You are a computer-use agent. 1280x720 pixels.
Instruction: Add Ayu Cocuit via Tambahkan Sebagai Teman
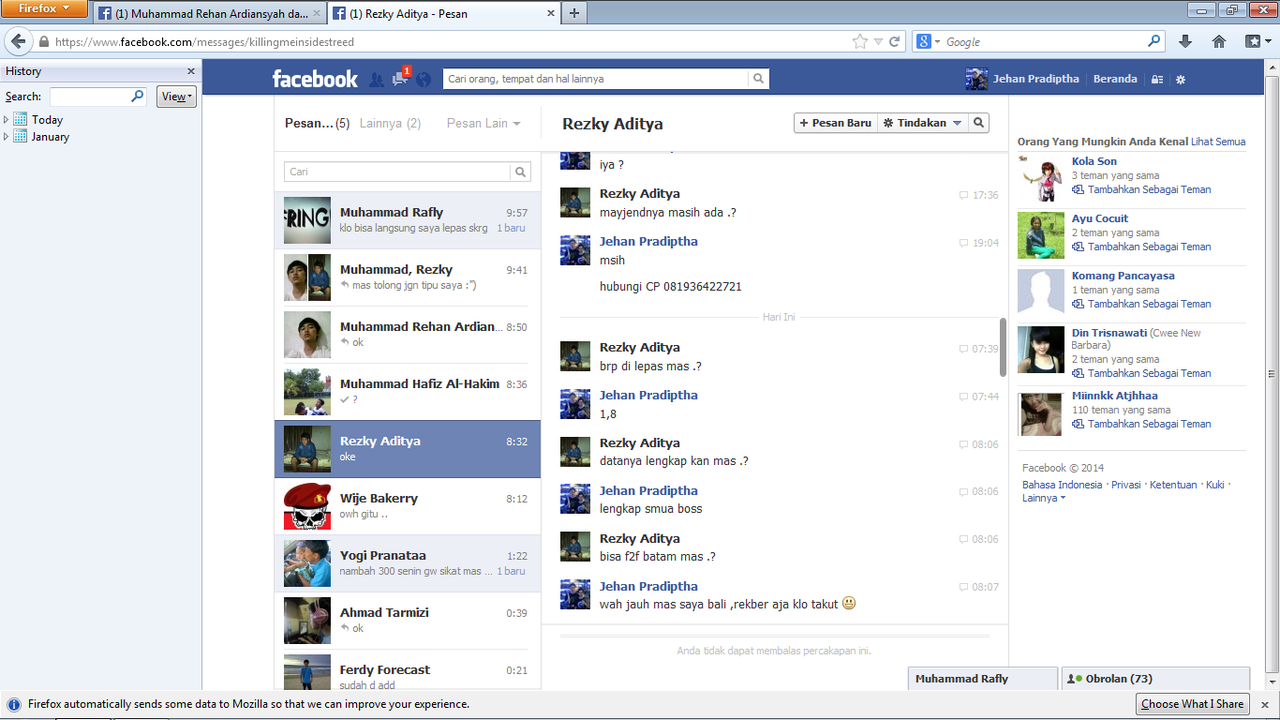click(1149, 247)
